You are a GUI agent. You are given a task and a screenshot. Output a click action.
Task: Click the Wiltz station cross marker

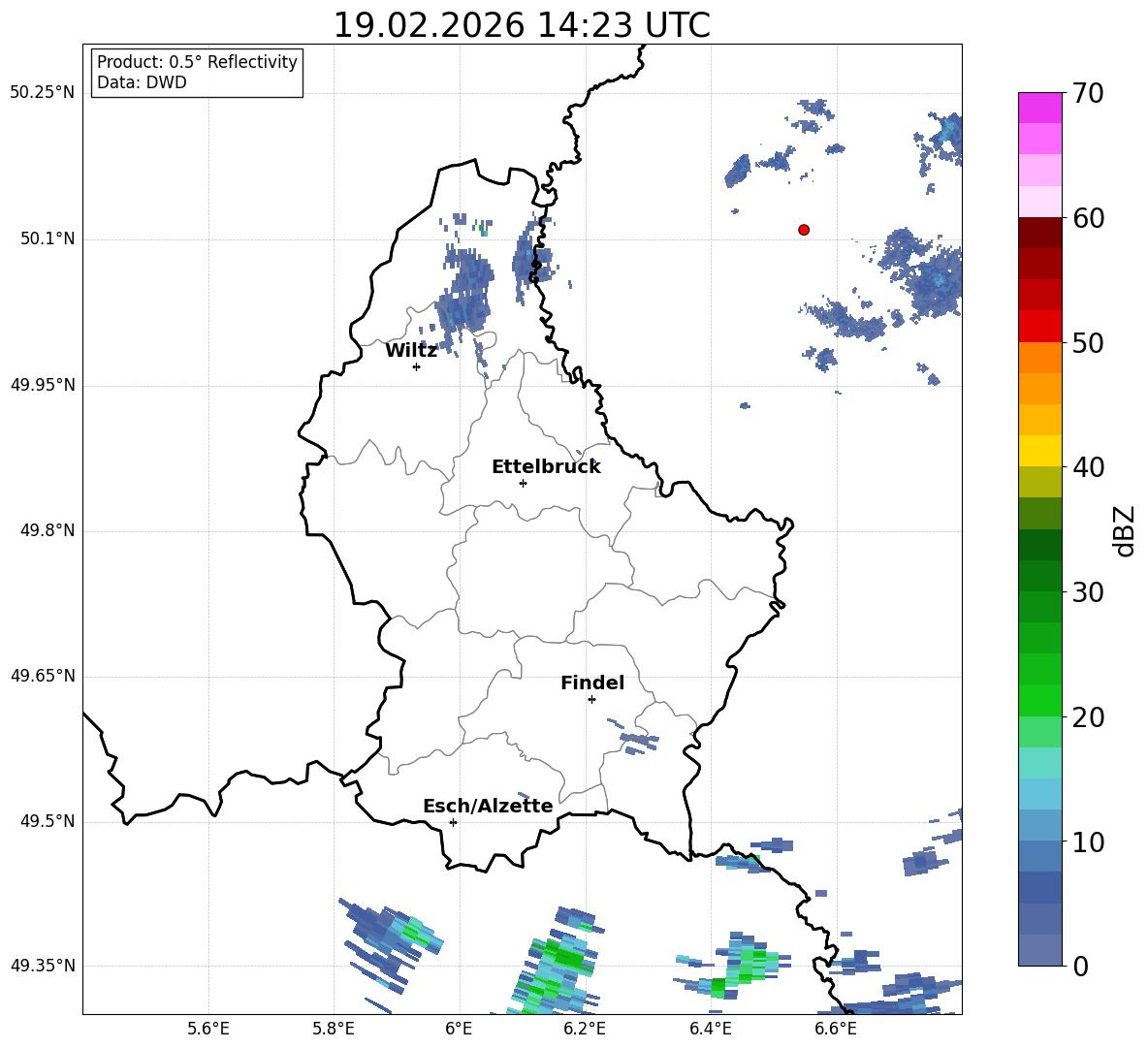(417, 366)
